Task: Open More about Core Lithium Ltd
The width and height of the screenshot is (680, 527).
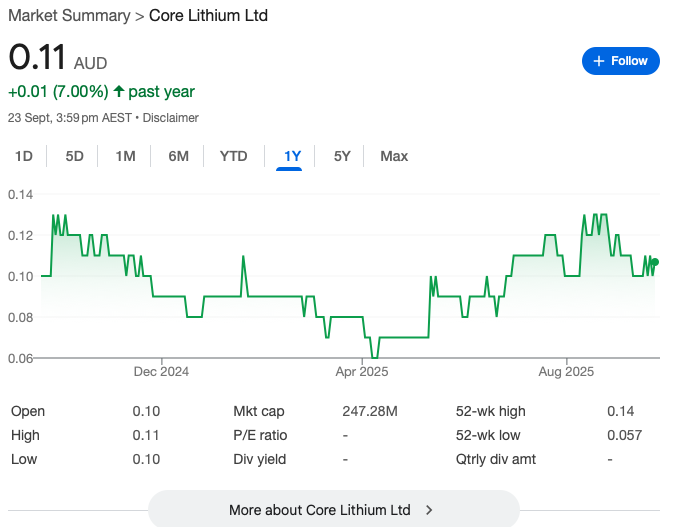Action: [x=333, y=509]
